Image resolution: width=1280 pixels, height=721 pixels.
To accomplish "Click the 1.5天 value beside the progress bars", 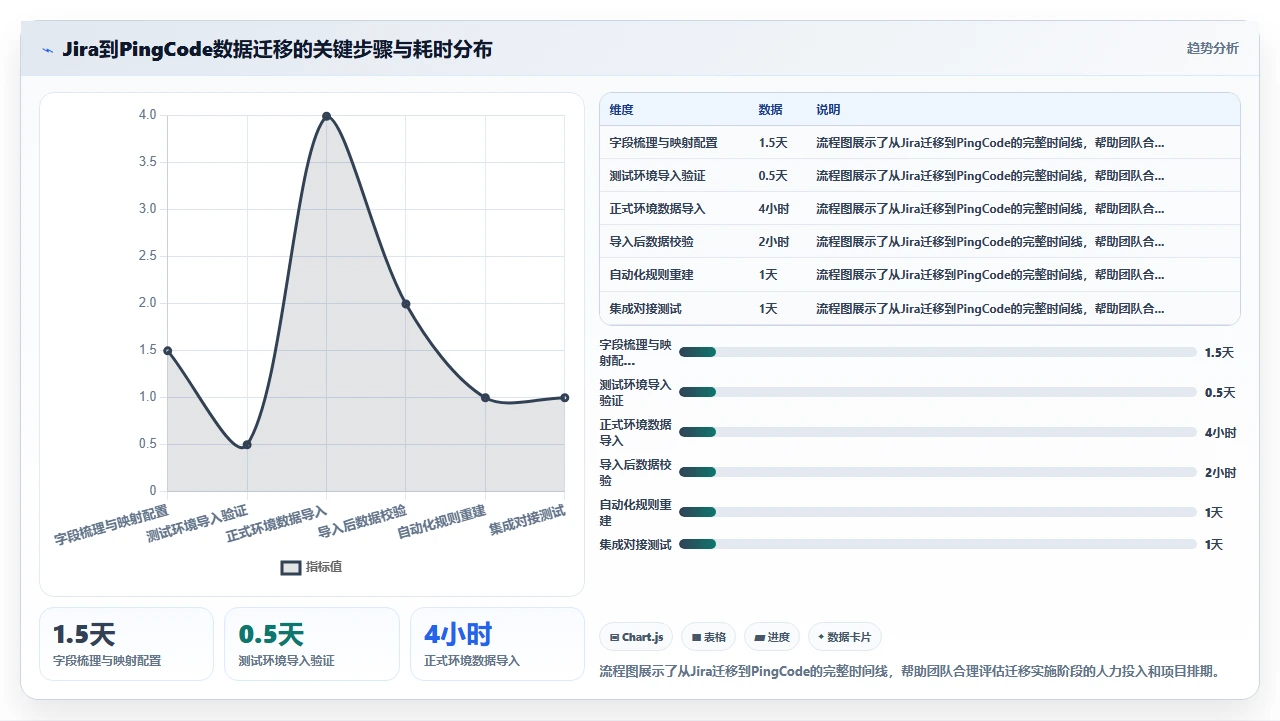I will pyautogui.click(x=1219, y=352).
